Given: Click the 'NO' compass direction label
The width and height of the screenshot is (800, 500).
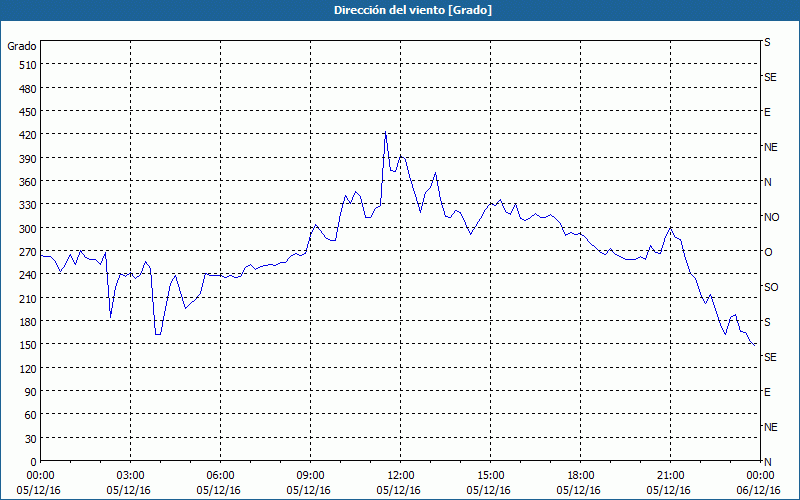Looking at the screenshot, I should click(x=771, y=217).
